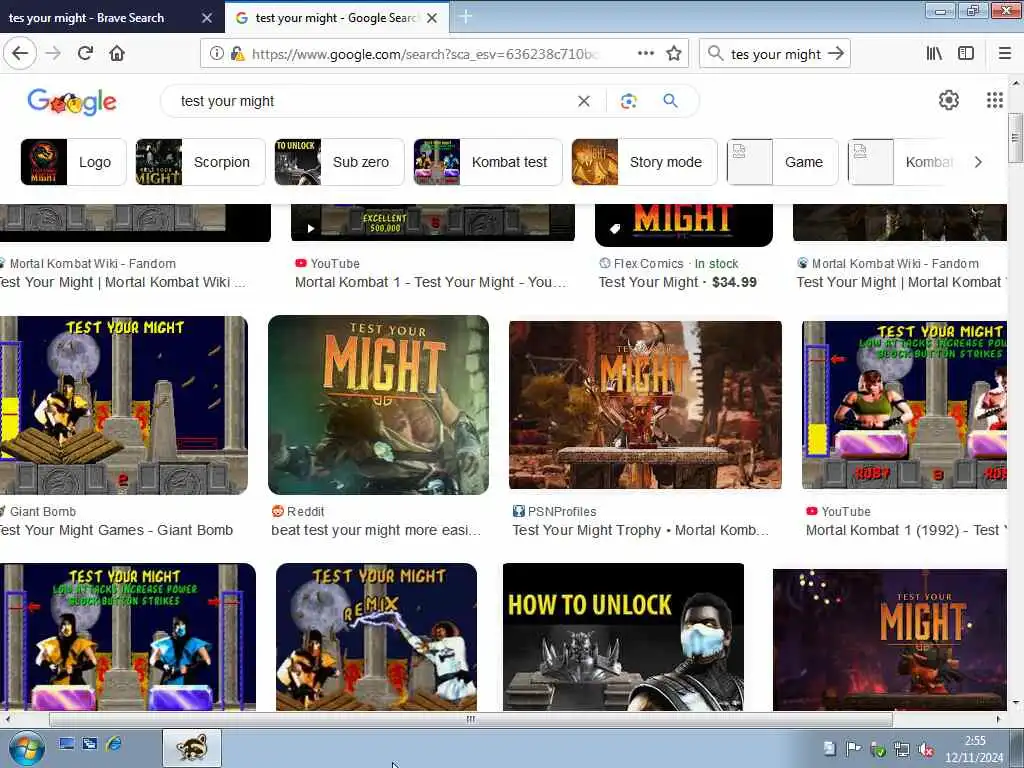1024x768 pixels.
Task: Filter images by Sub zero chip
Action: coord(339,162)
